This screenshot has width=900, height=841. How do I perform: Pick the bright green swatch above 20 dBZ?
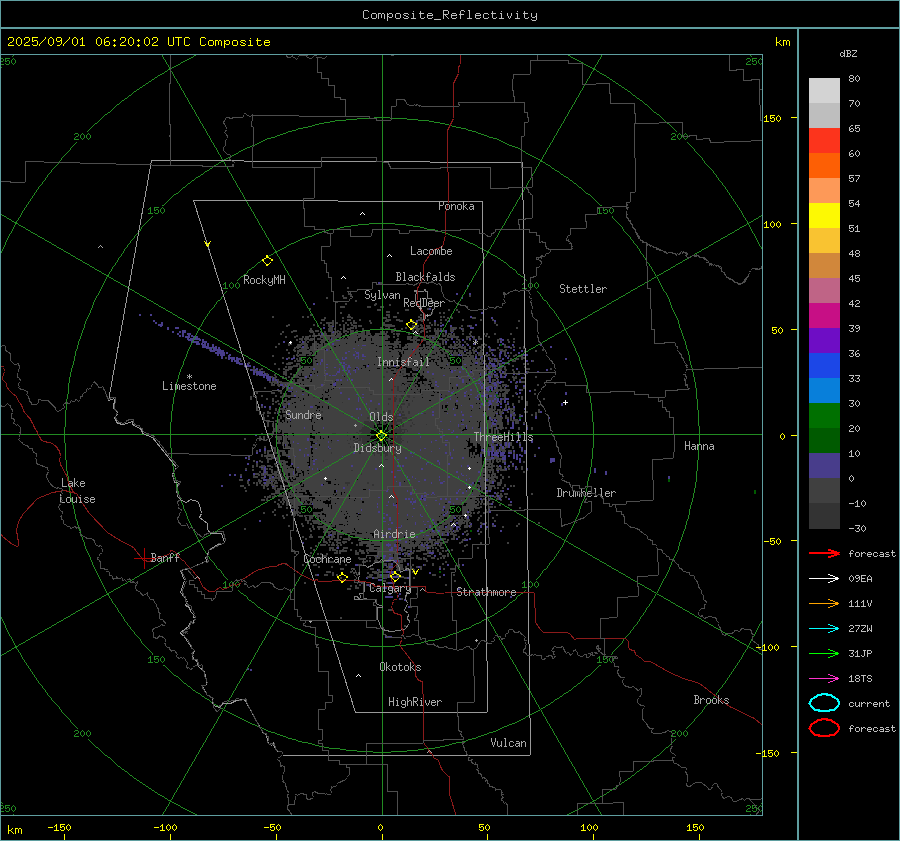[824, 416]
